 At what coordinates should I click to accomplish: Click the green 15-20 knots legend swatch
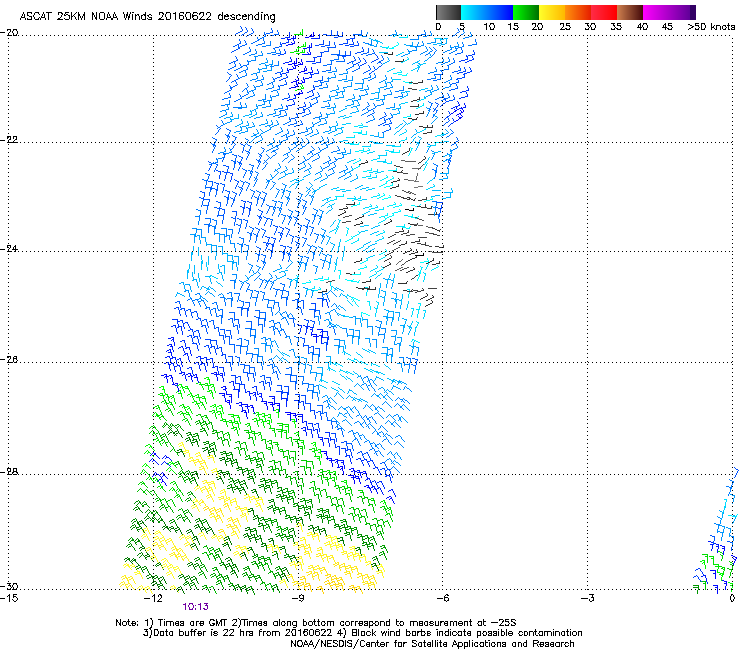coord(526,12)
